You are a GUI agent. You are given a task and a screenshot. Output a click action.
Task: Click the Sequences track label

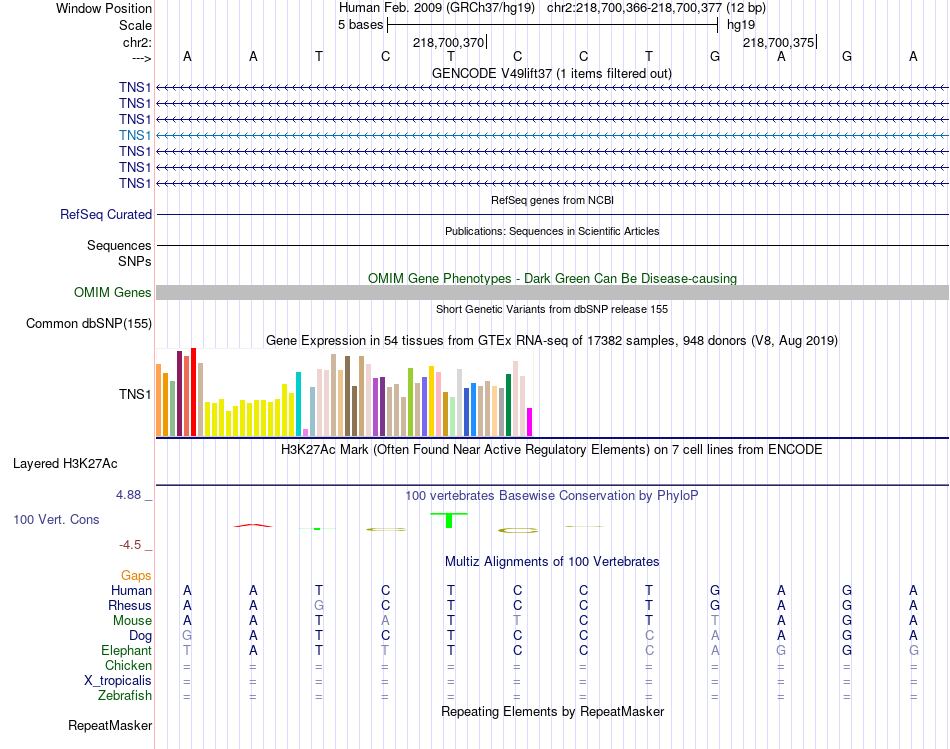coord(119,245)
